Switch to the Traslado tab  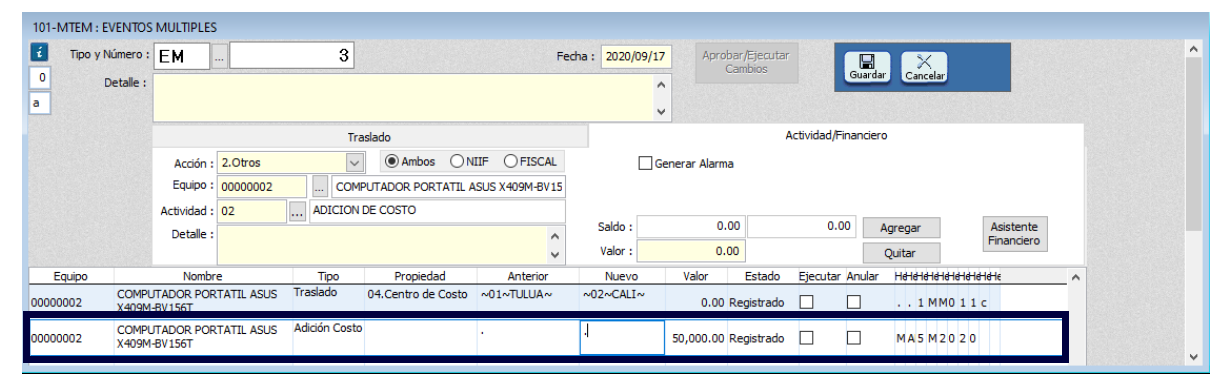[369, 137]
